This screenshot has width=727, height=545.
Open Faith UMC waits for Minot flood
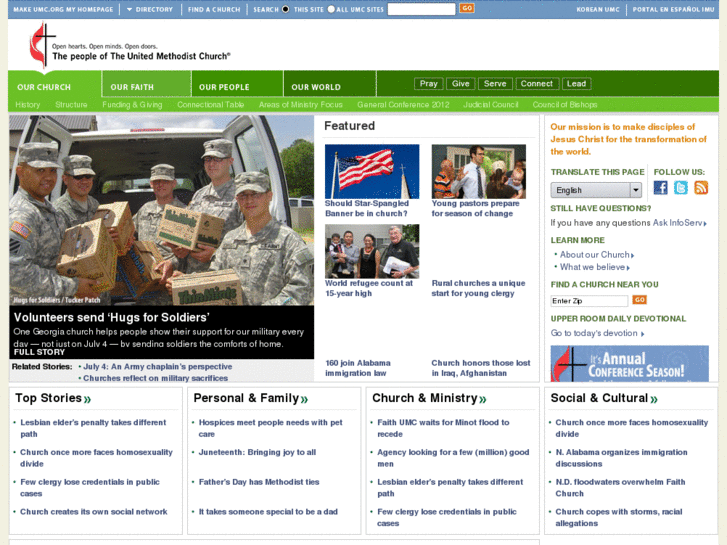(443, 428)
